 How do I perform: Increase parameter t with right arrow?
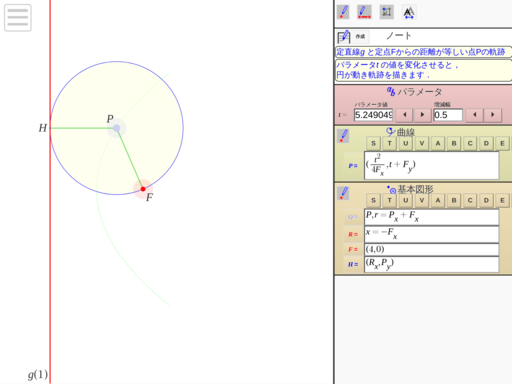(422, 115)
